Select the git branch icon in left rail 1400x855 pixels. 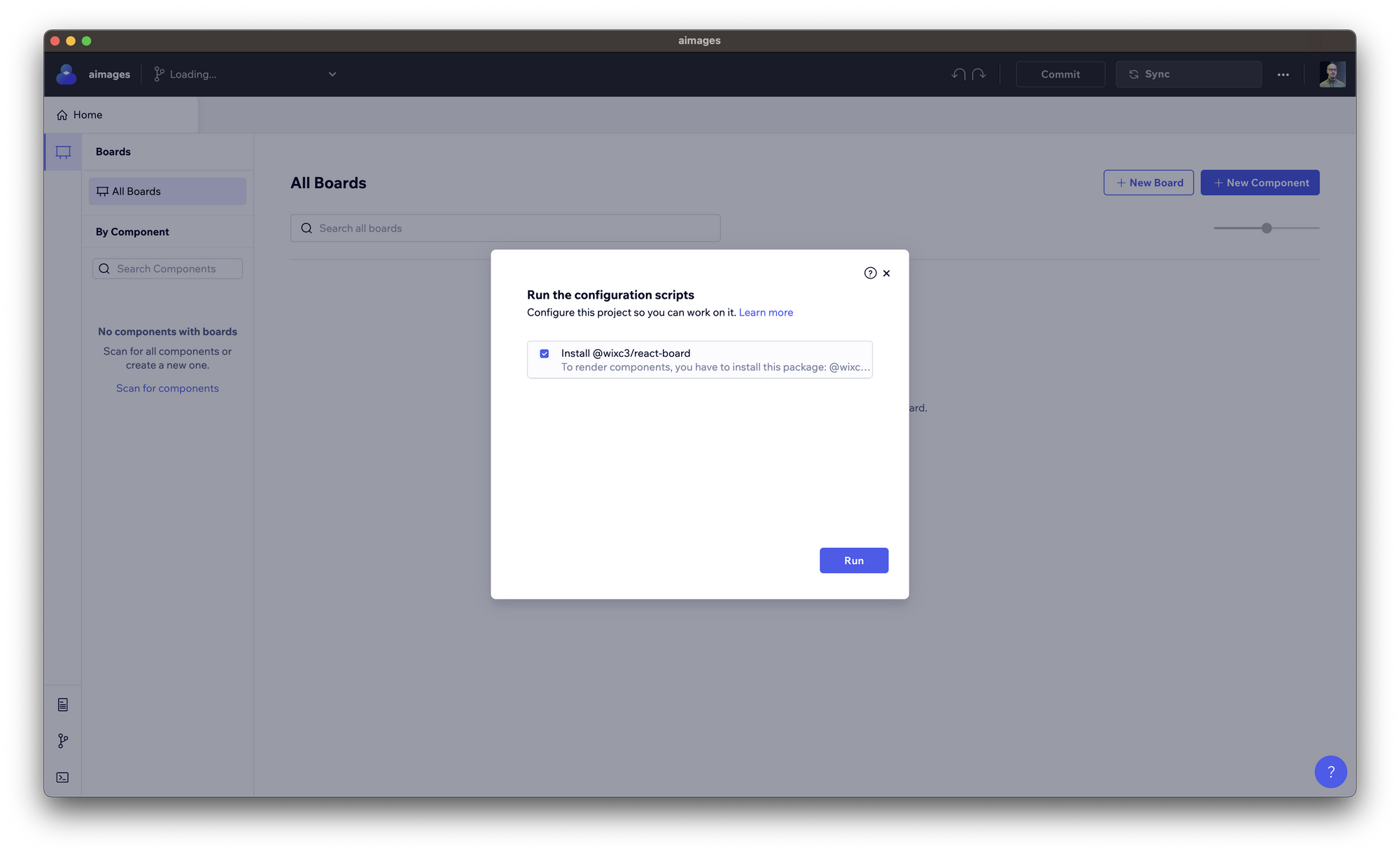62,740
